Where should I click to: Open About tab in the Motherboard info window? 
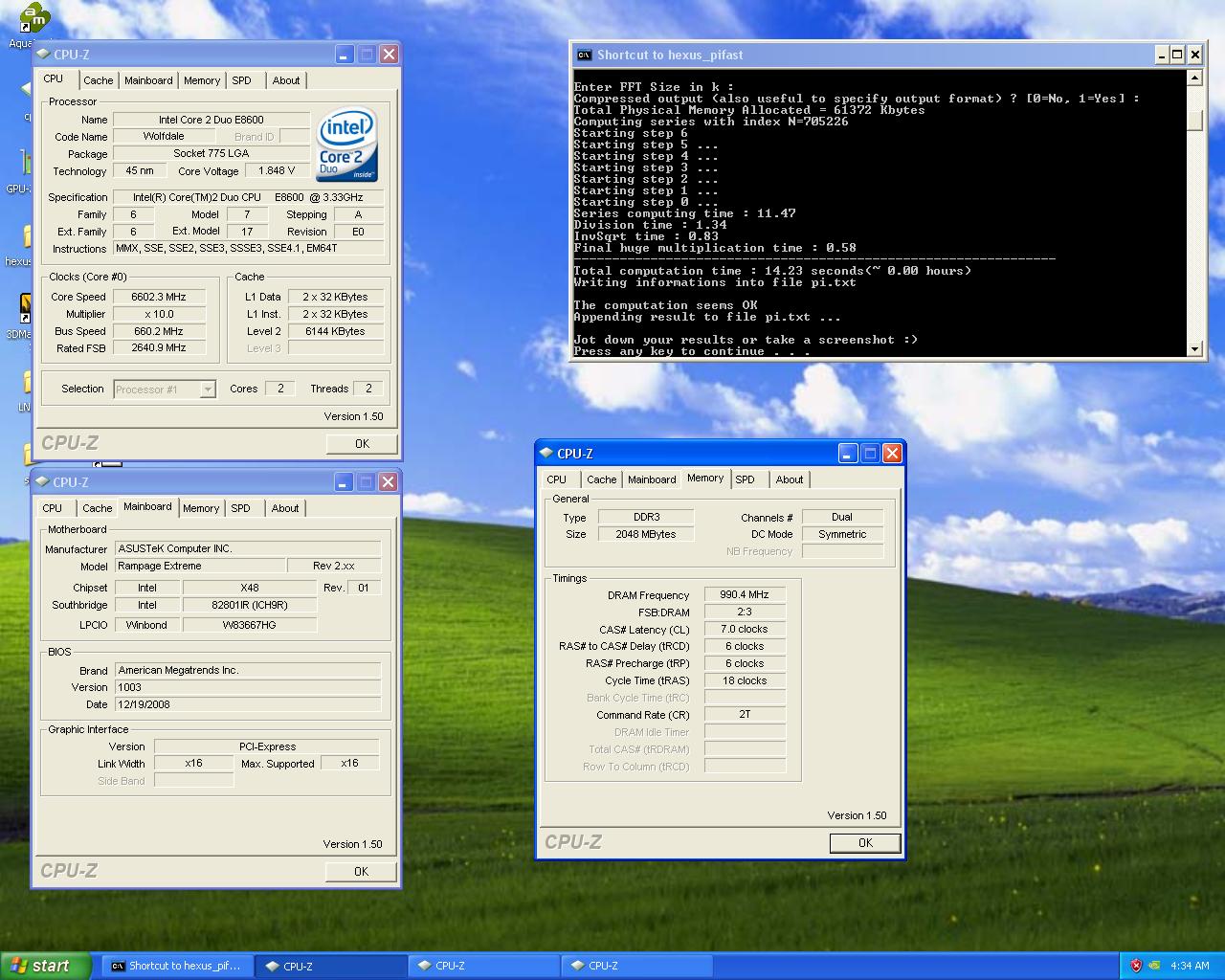(x=284, y=508)
